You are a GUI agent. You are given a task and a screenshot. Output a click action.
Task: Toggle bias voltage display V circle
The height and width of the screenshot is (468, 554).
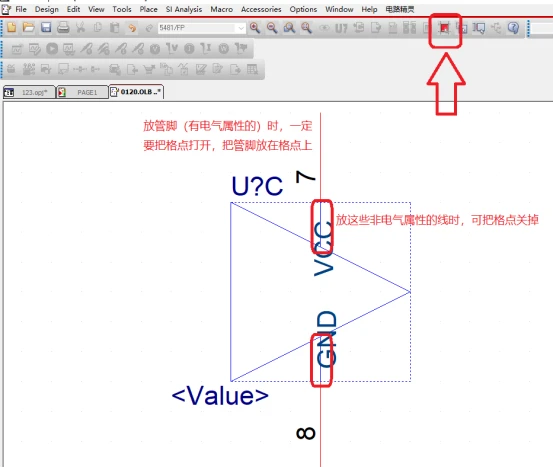[x=155, y=49]
